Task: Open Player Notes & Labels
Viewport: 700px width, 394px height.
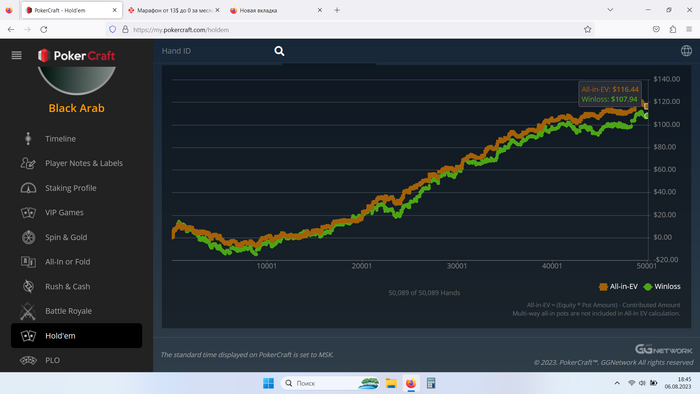Action: click(x=84, y=163)
